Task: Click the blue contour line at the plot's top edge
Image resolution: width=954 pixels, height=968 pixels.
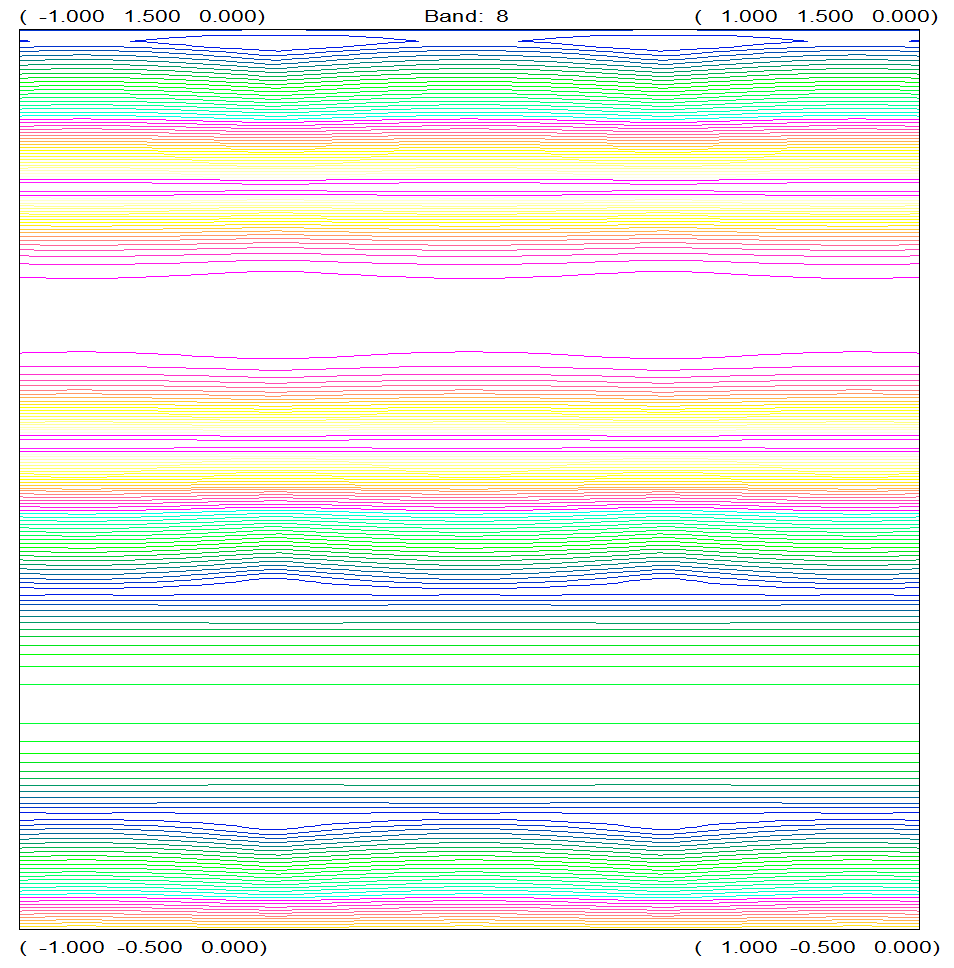Action: coord(469,30)
